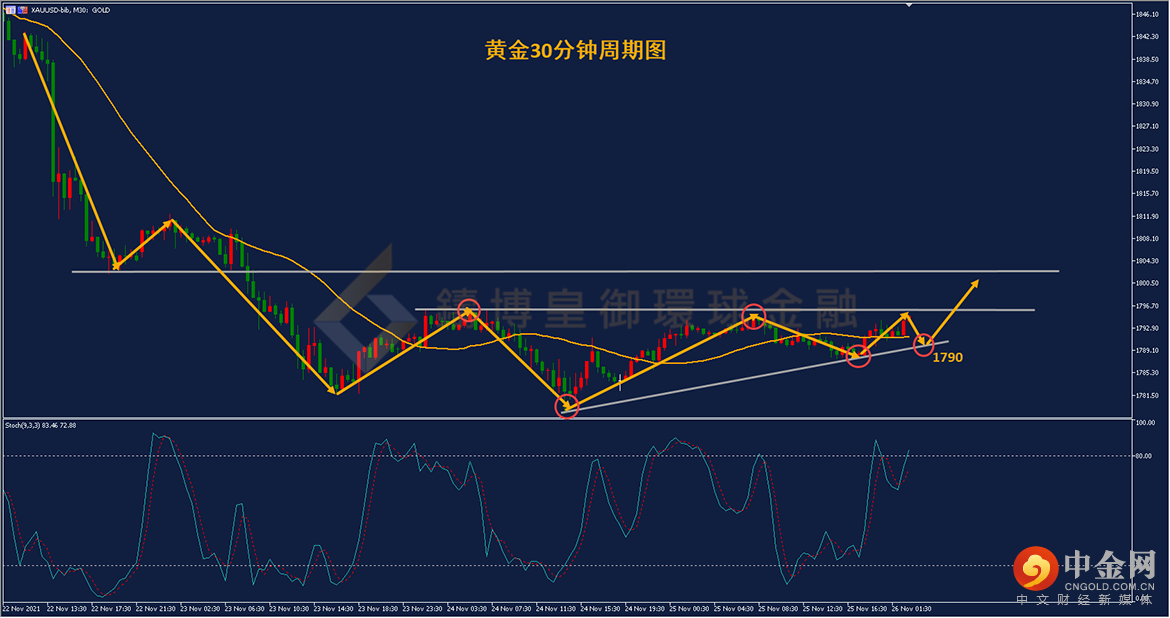The image size is (1170, 618).
Task: Click the 25 Nov 04:30 time label
Action: (x=734, y=609)
